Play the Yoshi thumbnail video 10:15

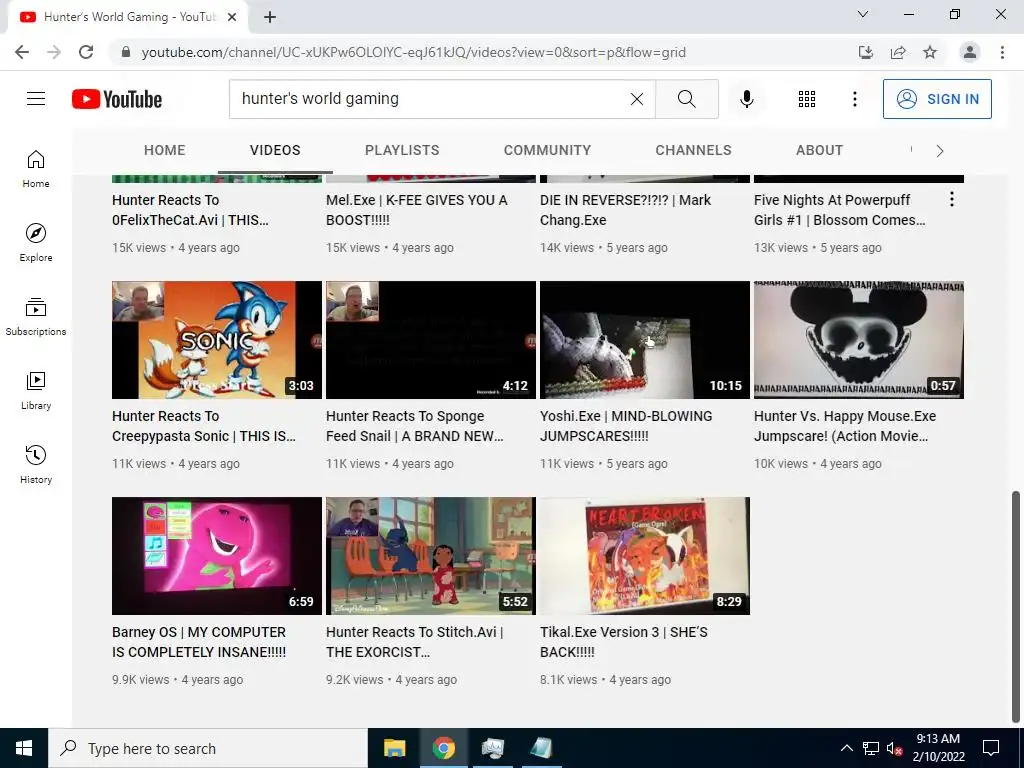coord(645,340)
